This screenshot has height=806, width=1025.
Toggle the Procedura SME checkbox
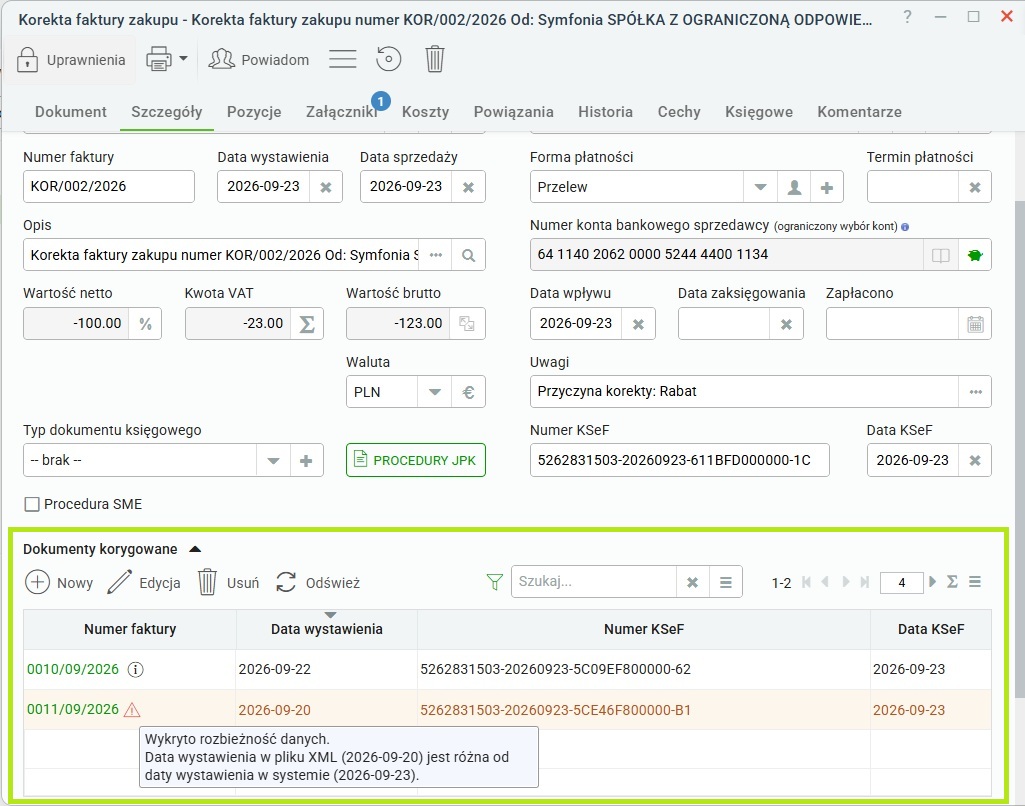click(31, 504)
